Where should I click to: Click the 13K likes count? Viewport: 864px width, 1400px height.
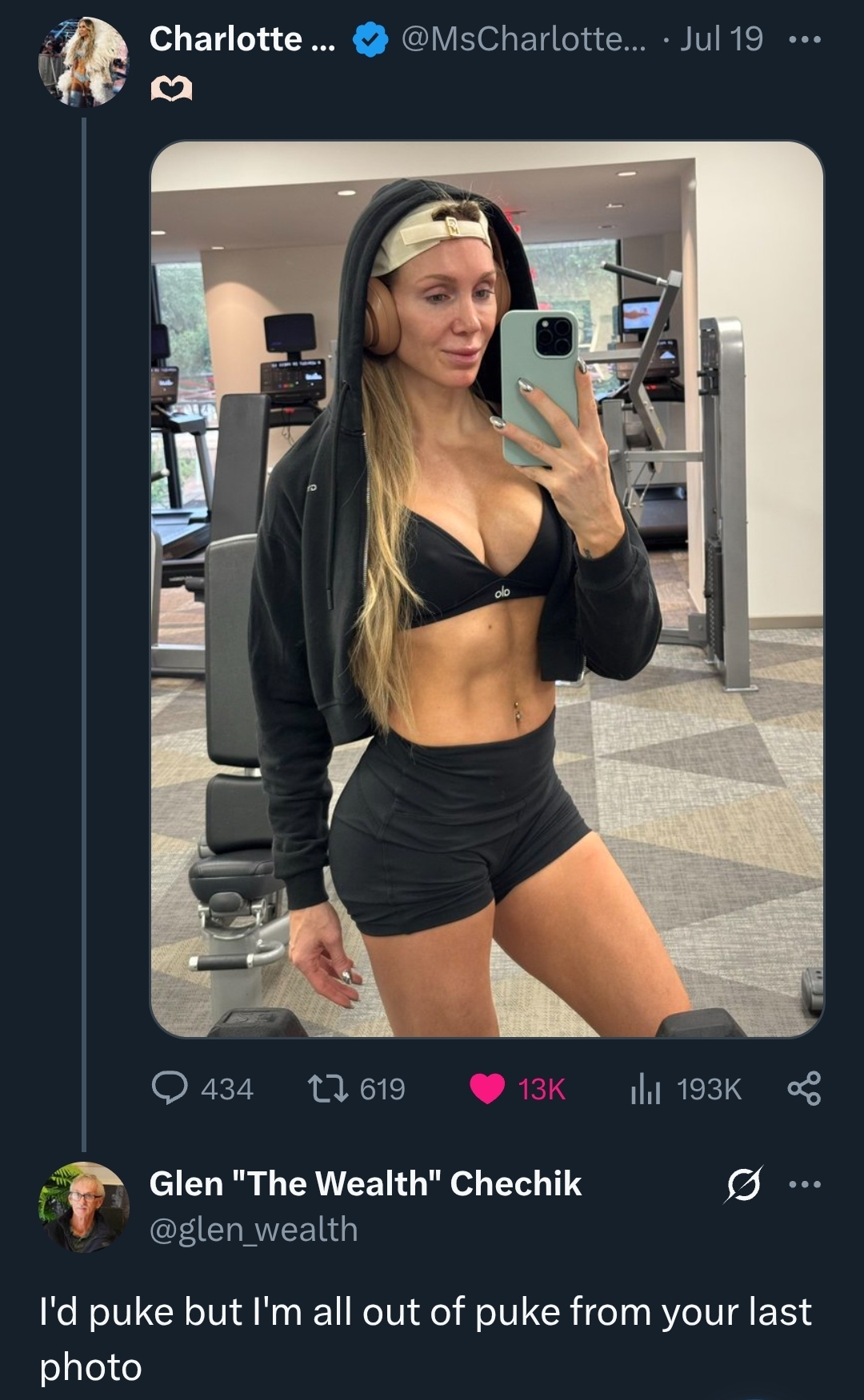(541, 1089)
